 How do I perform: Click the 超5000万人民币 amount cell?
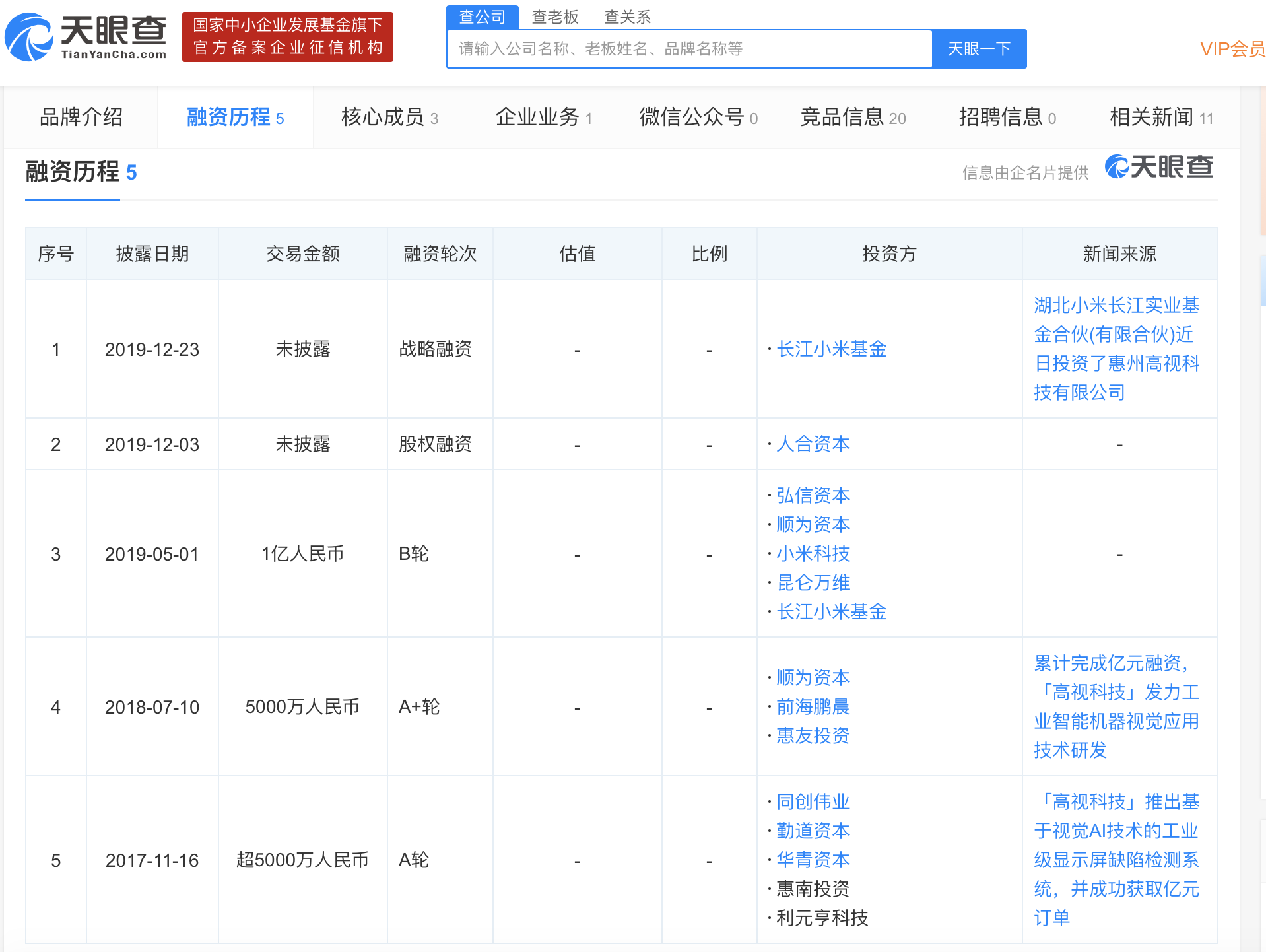pos(302,860)
